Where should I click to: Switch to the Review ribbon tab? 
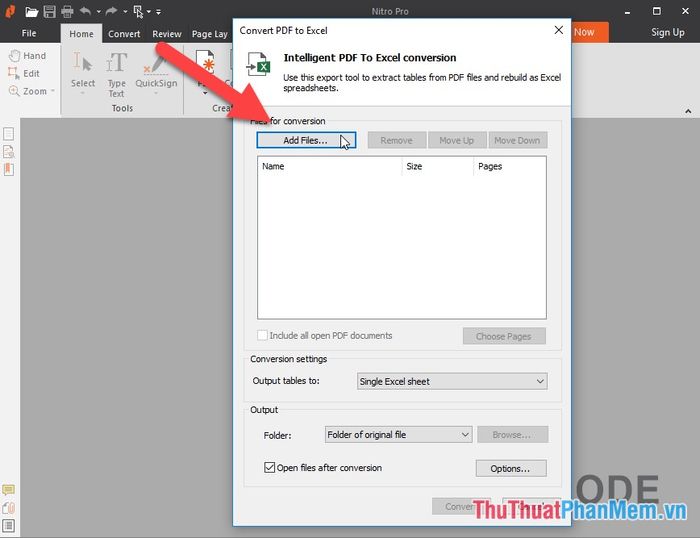167,34
